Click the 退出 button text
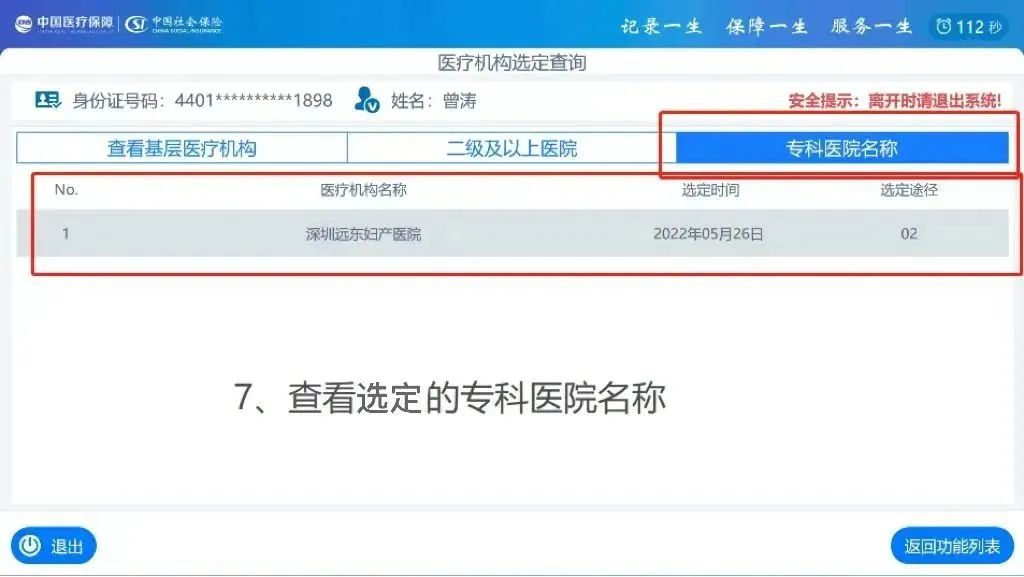 tap(67, 546)
